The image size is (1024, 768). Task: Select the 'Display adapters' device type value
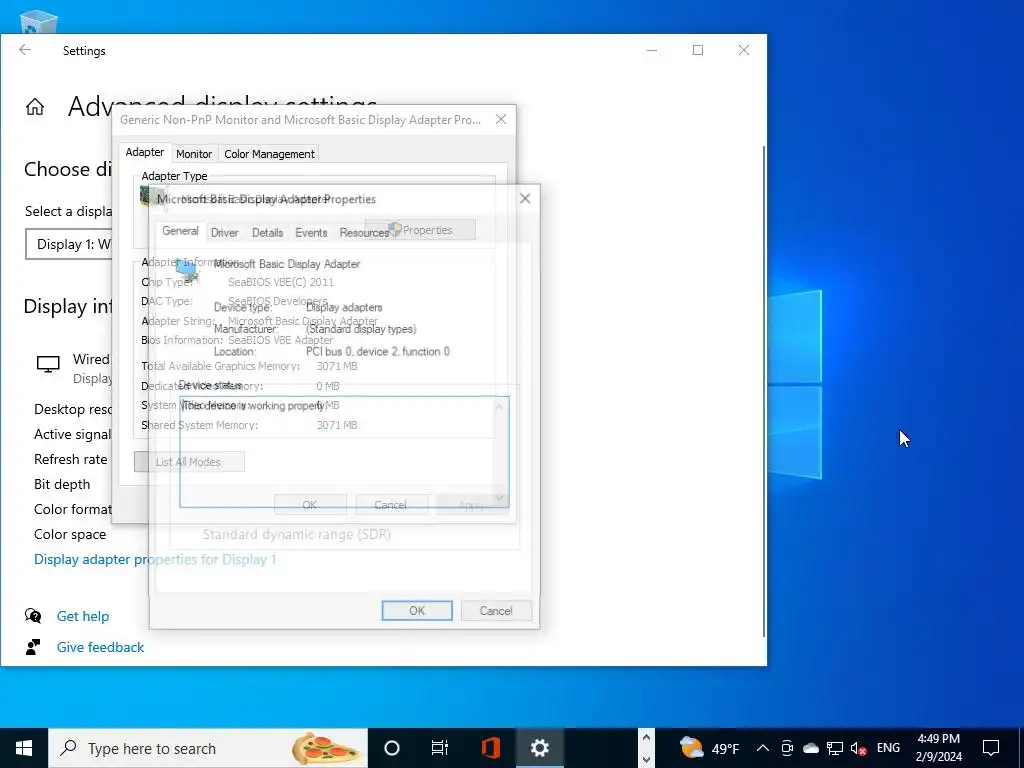(x=344, y=307)
